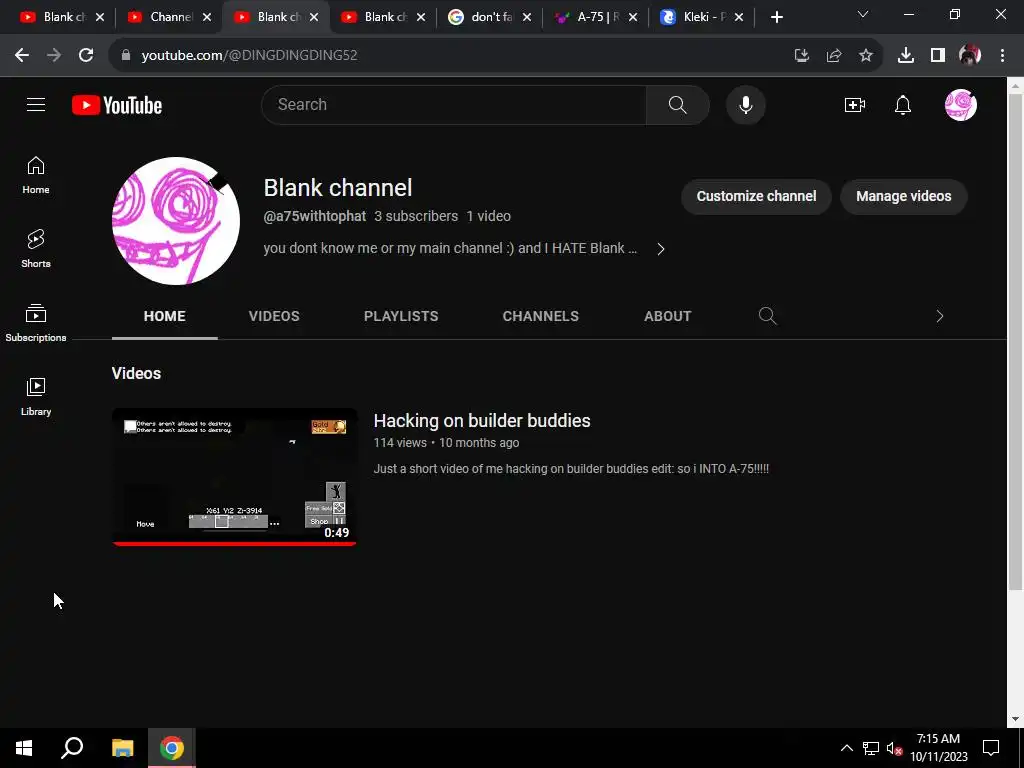This screenshot has height=768, width=1024.
Task: Close the A-75 browser tab
Action: pyautogui.click(x=632, y=17)
